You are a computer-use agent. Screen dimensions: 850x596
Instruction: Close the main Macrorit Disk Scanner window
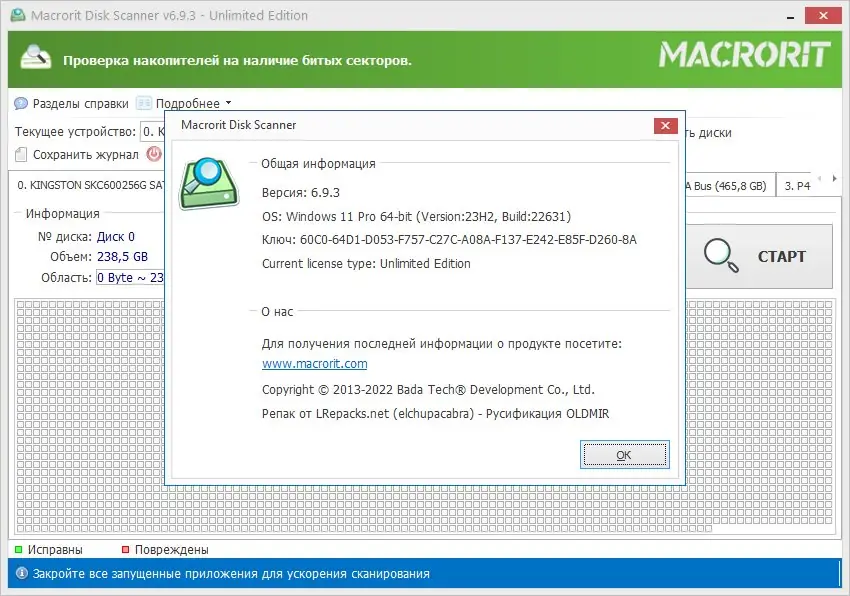[x=823, y=16]
